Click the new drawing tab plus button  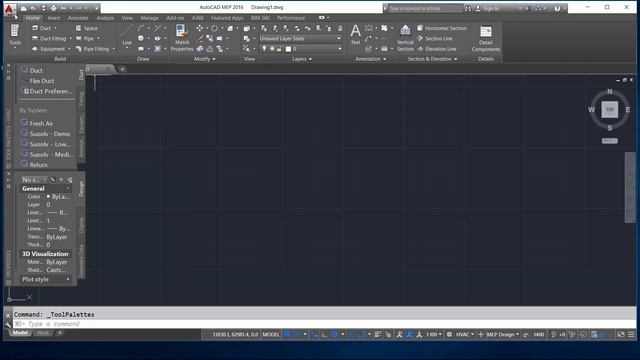[x=122, y=69]
